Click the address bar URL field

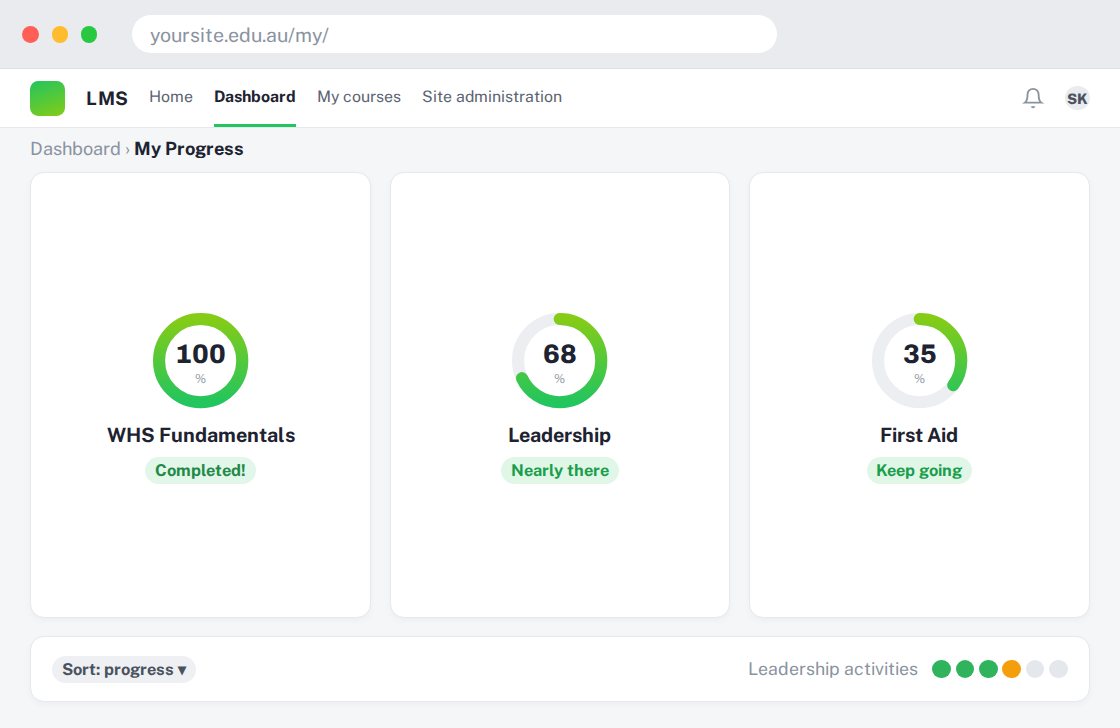click(x=454, y=34)
